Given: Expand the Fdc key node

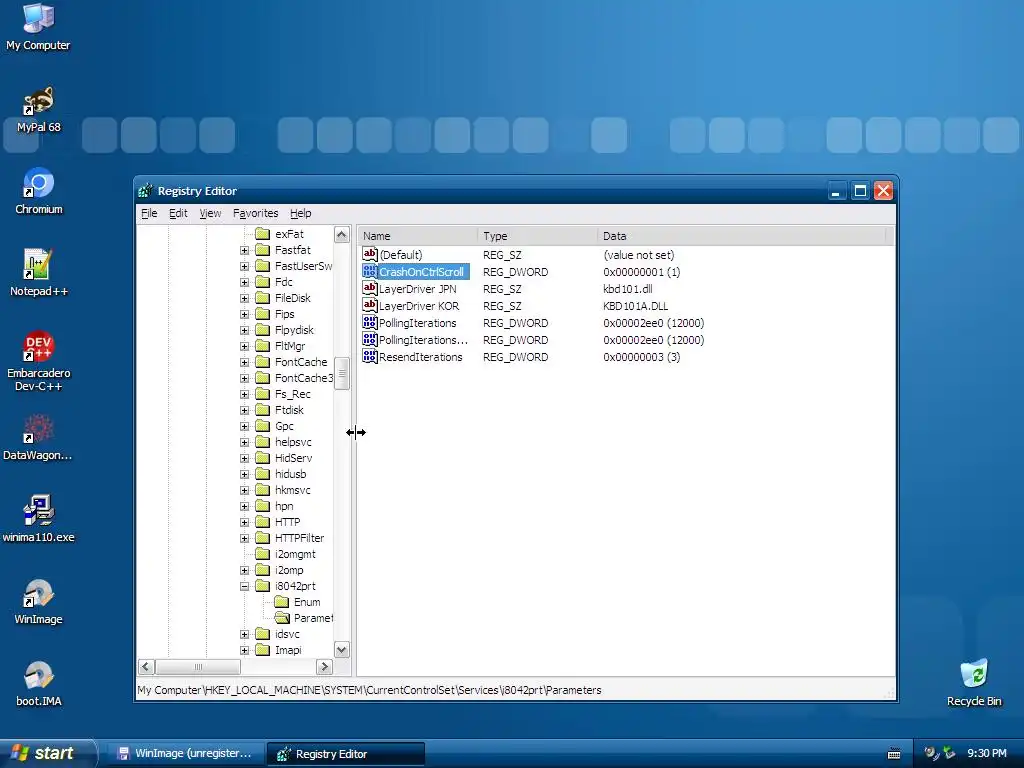Looking at the screenshot, I should point(244,282).
